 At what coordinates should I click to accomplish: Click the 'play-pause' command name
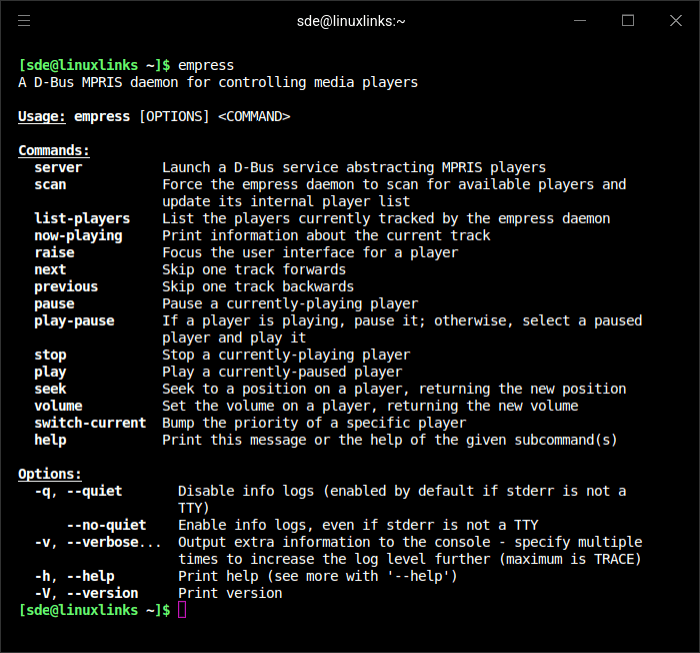tap(74, 321)
